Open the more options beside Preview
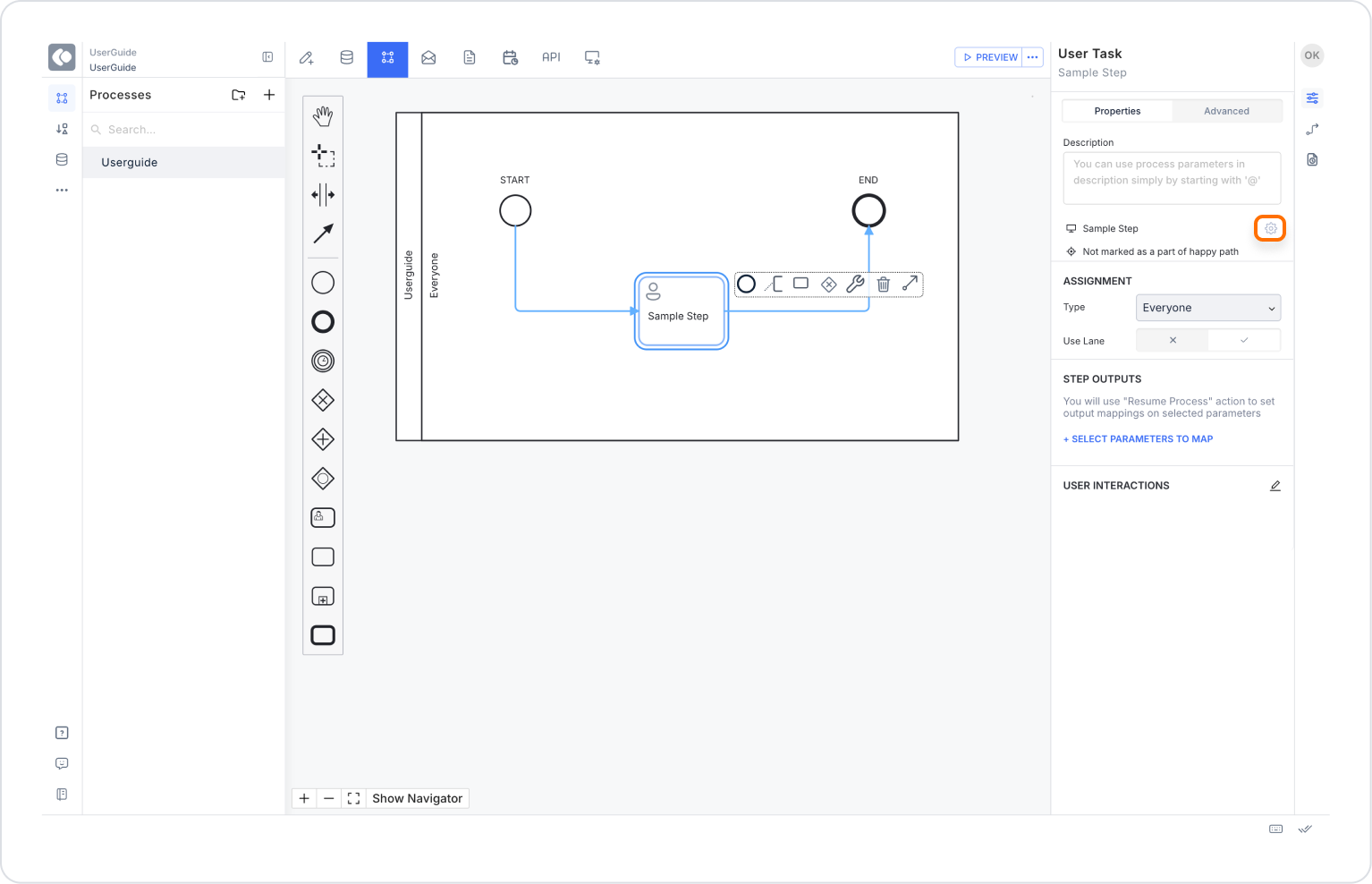Screen dimensions: 1372x884 coord(1032,57)
